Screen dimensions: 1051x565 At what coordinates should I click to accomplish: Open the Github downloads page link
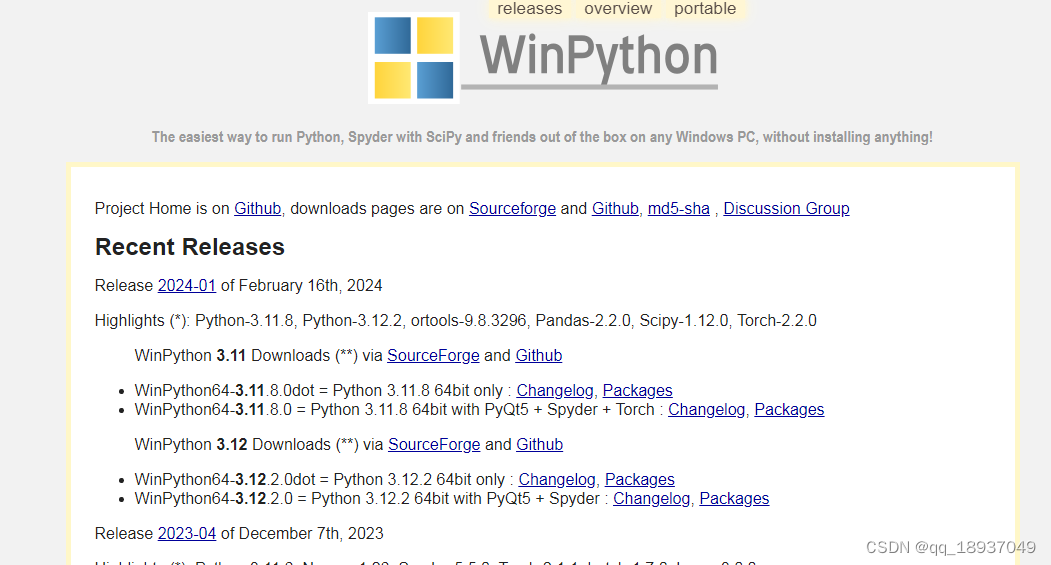tap(615, 208)
